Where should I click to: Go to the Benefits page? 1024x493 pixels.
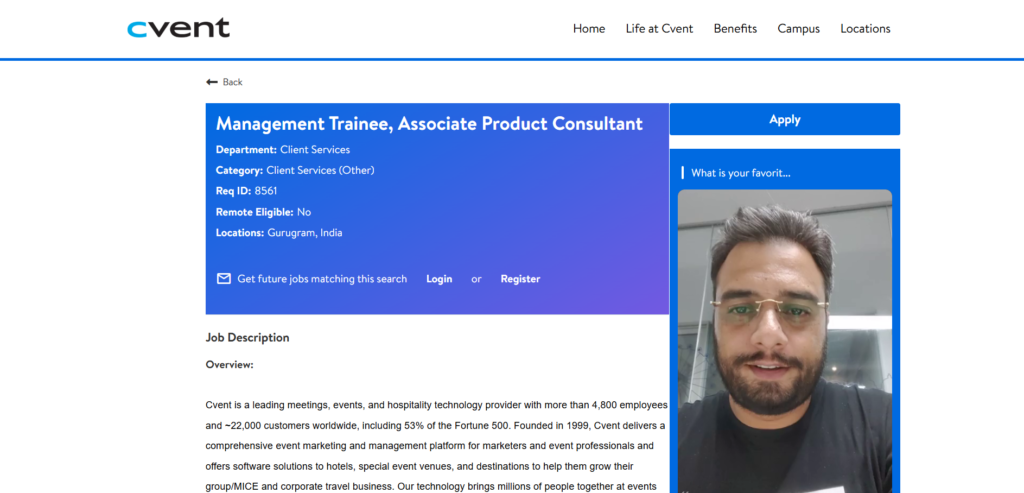point(735,29)
